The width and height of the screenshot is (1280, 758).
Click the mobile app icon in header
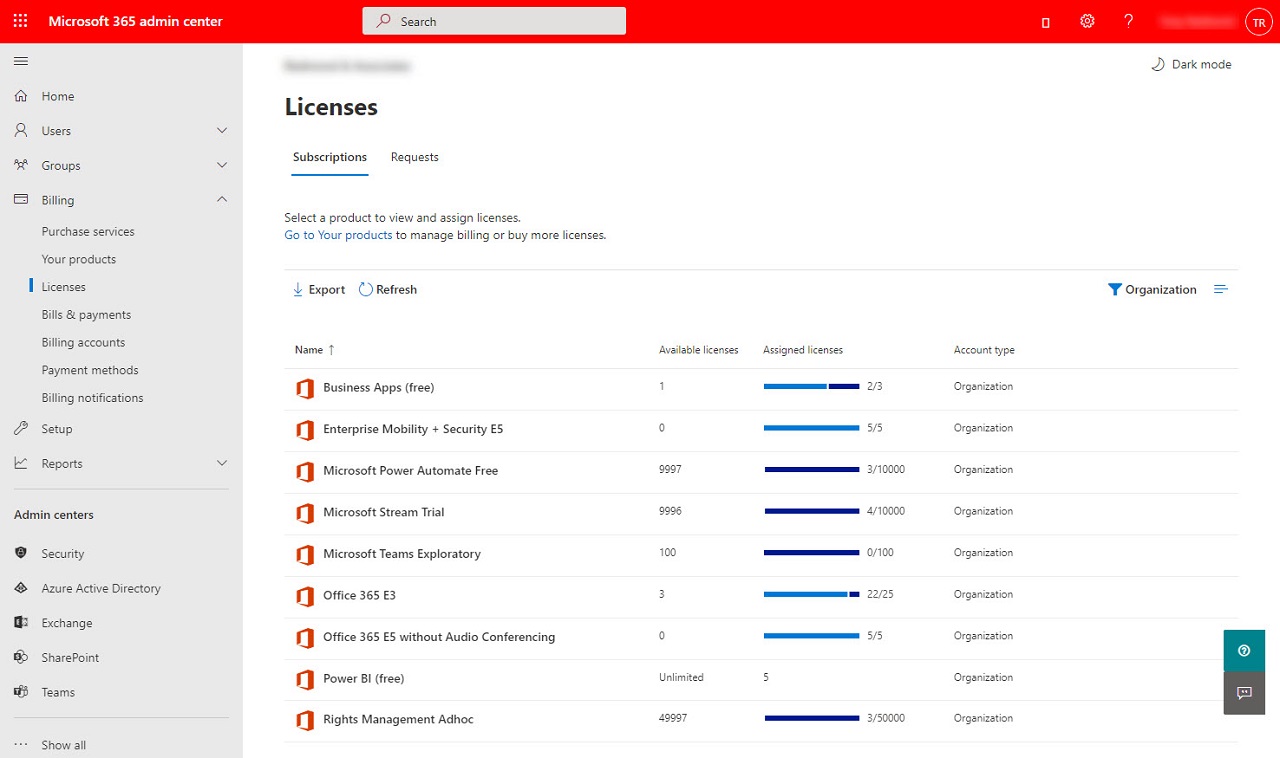[x=1046, y=22]
